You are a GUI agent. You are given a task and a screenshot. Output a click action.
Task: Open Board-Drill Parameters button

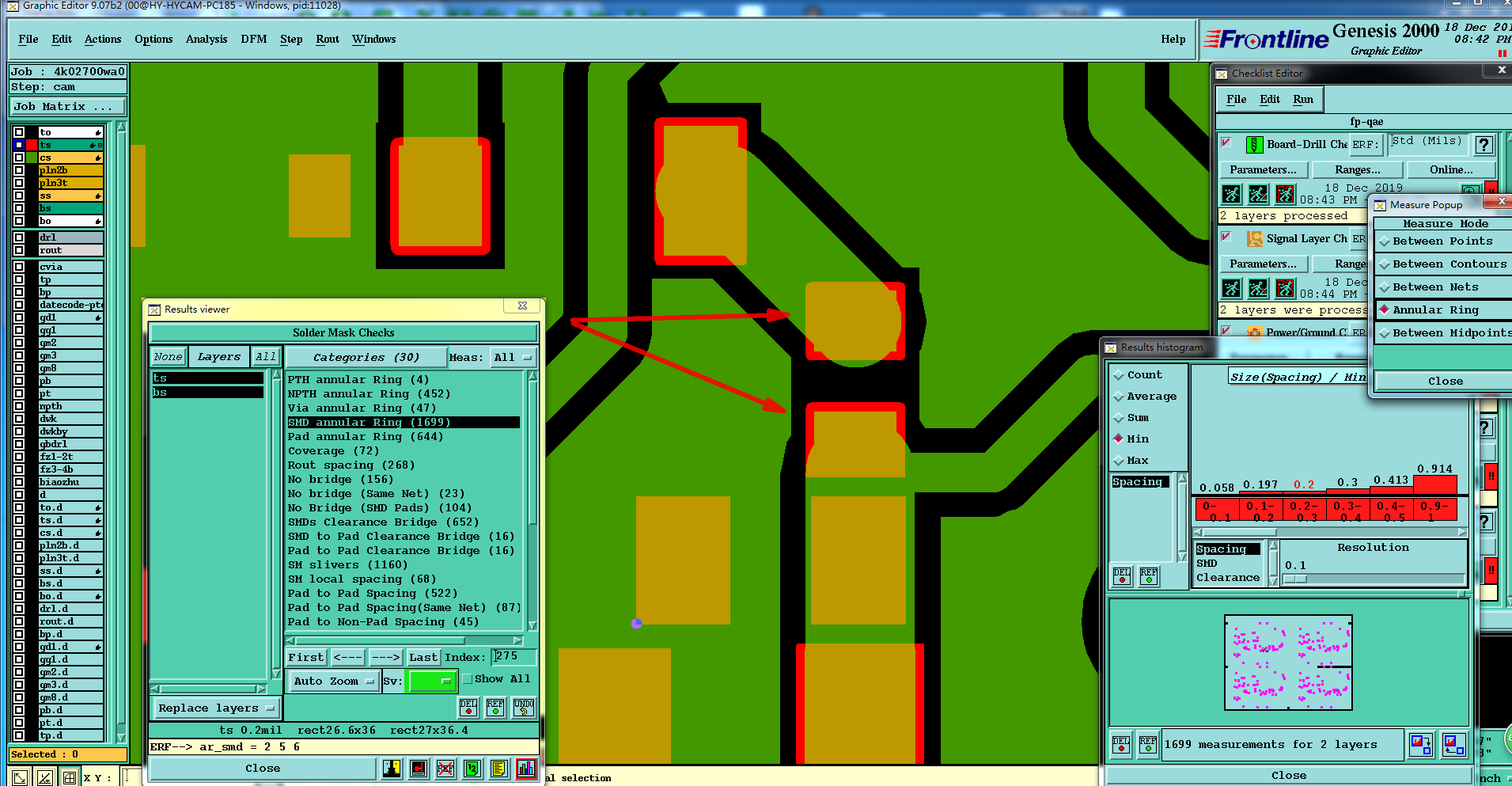[1263, 170]
